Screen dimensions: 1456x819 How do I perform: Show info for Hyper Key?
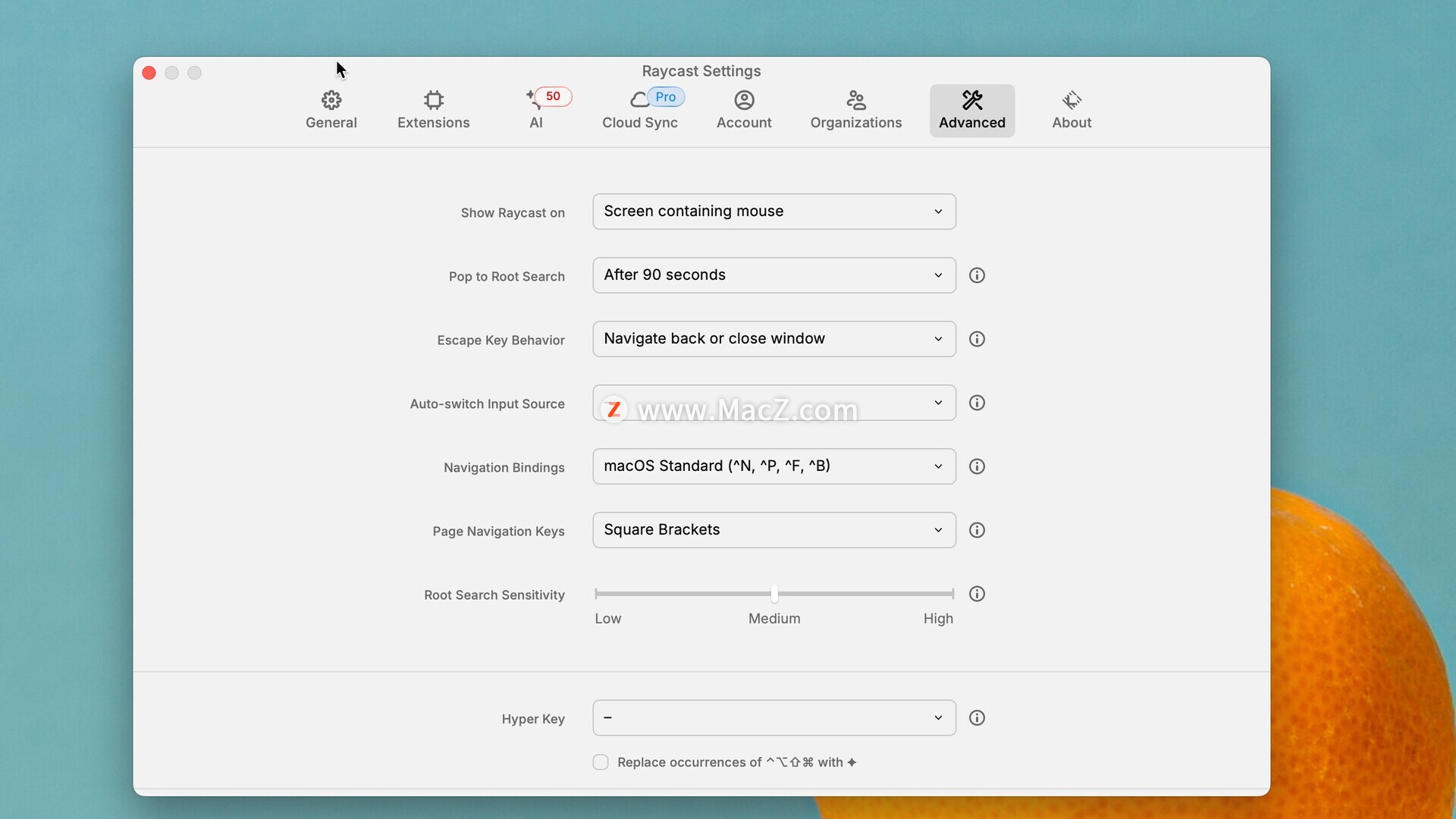(977, 718)
